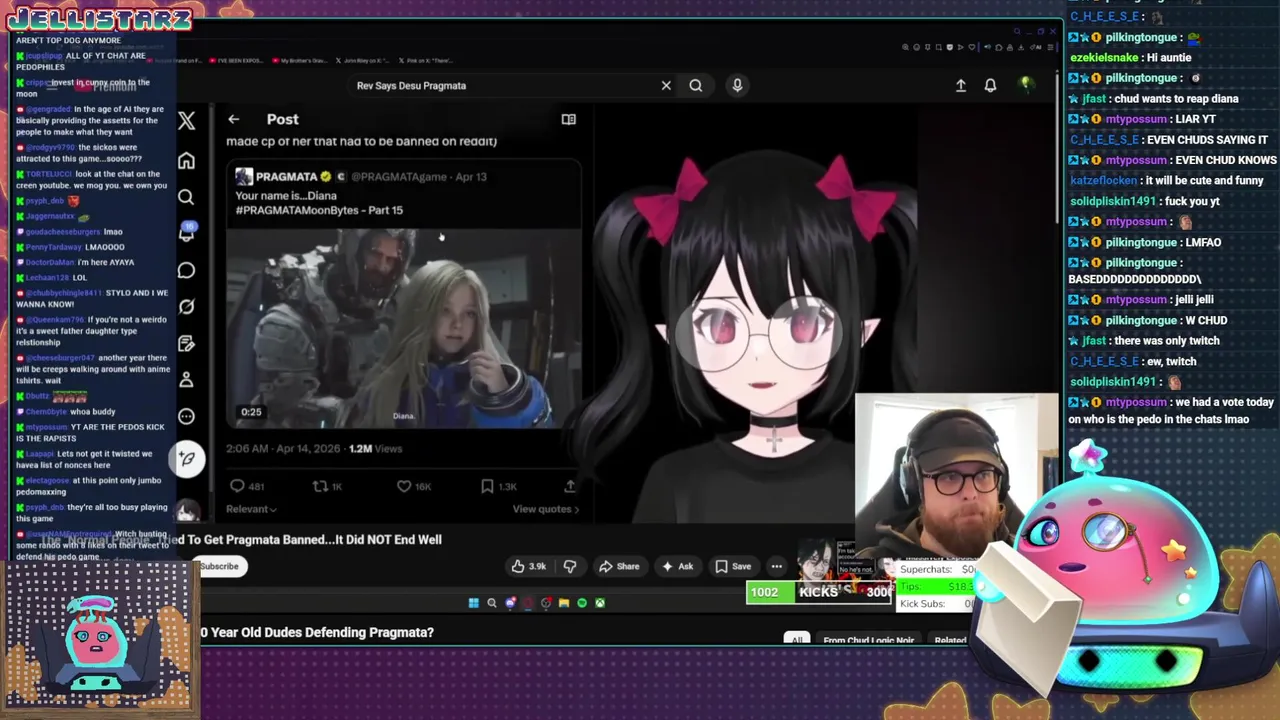Image resolution: width=1280 pixels, height=720 pixels.
Task: Open Grok icon in X sidebar
Action: coord(186,307)
